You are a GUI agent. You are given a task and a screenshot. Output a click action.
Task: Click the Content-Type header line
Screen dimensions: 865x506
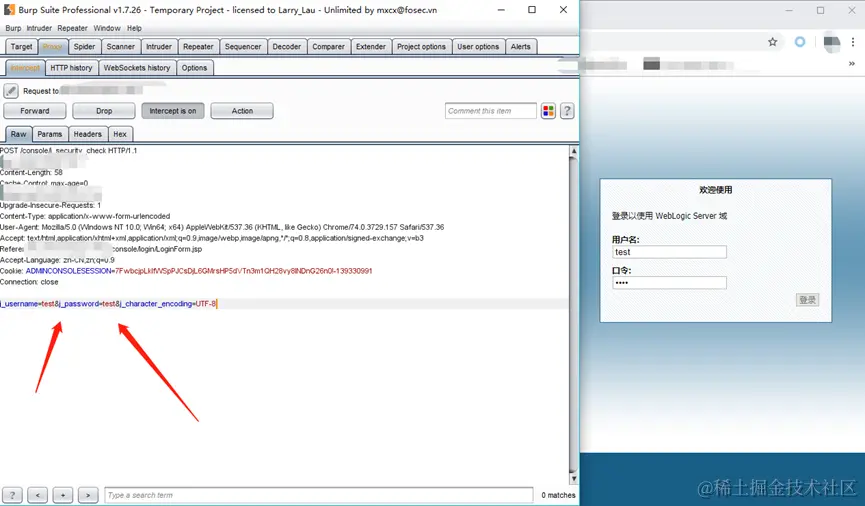[x=85, y=216]
